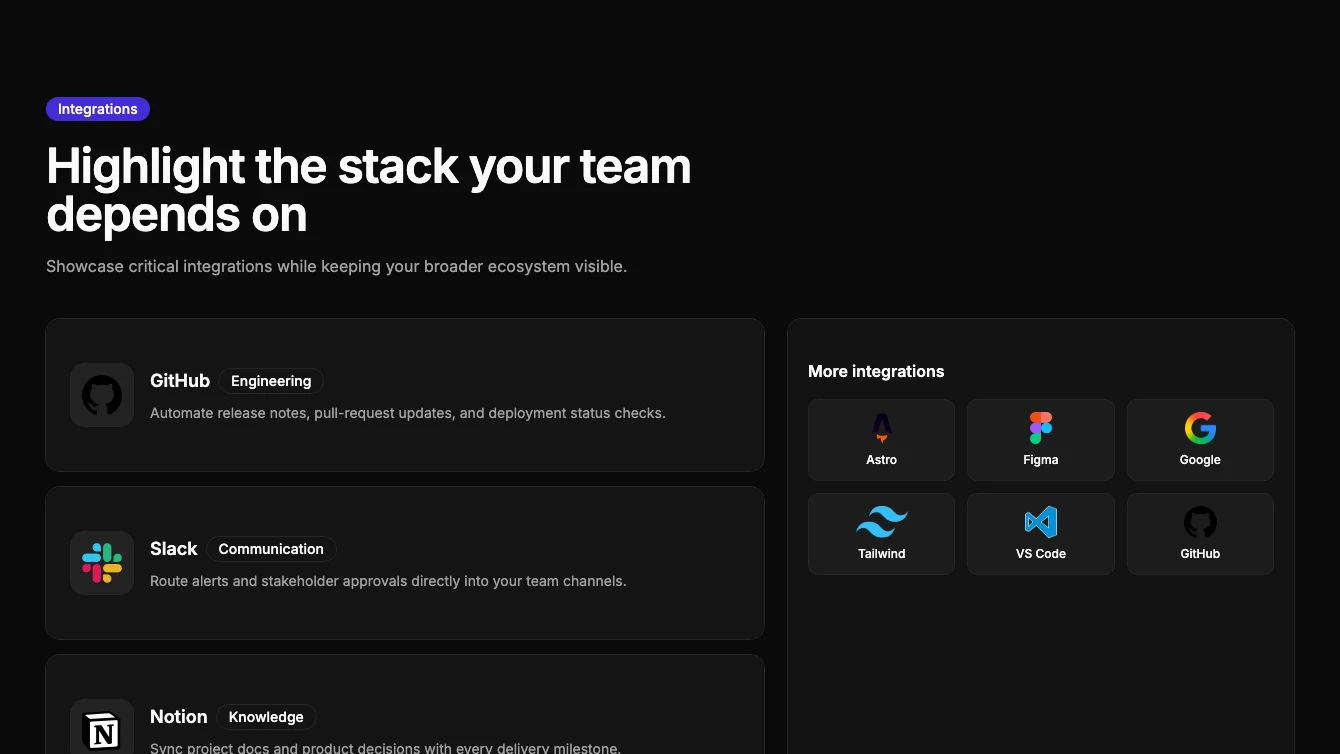Click the GitHub label in integrations grid

[1200, 554]
